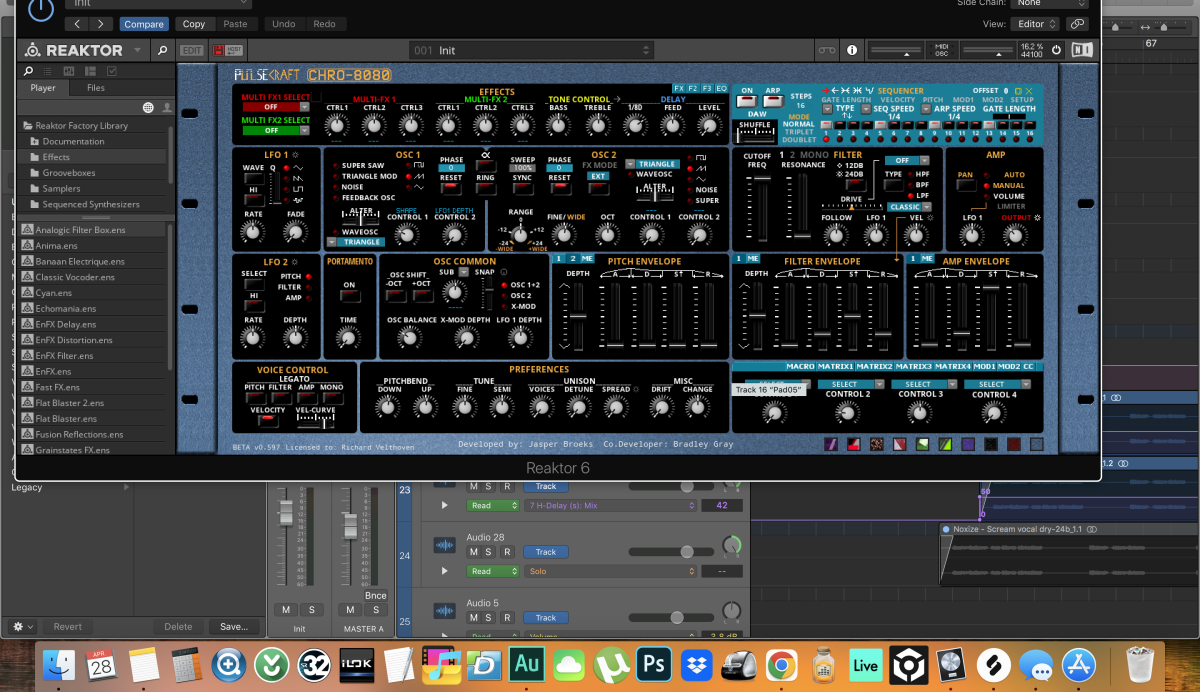Toggle the ARP button in sequencer
The width and height of the screenshot is (1200, 692).
(x=773, y=100)
